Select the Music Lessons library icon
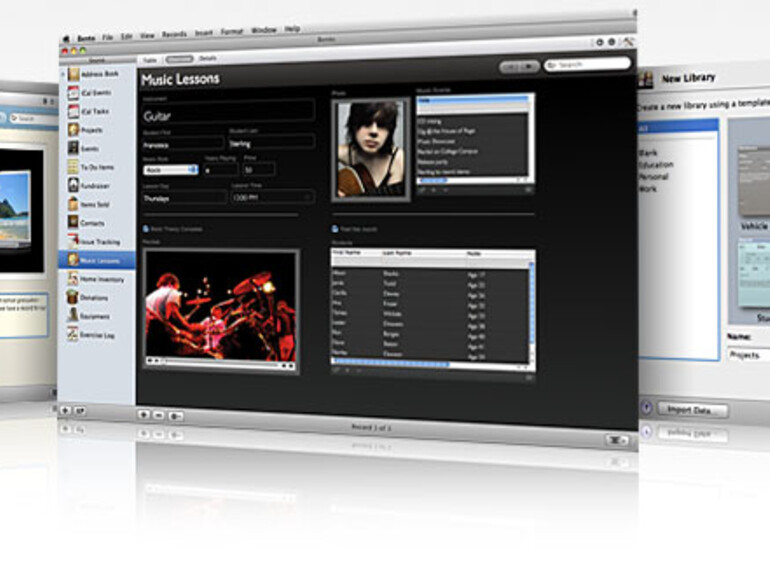Screen dimensions: 770x578 73,260
